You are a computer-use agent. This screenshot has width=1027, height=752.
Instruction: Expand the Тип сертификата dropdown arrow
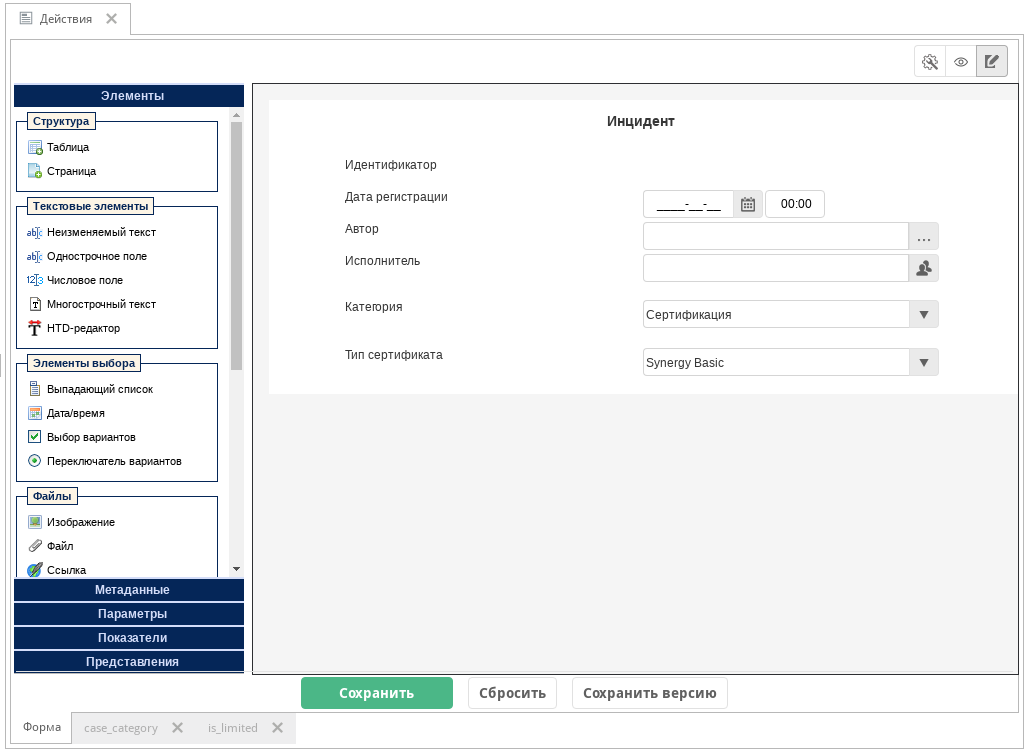(x=924, y=362)
